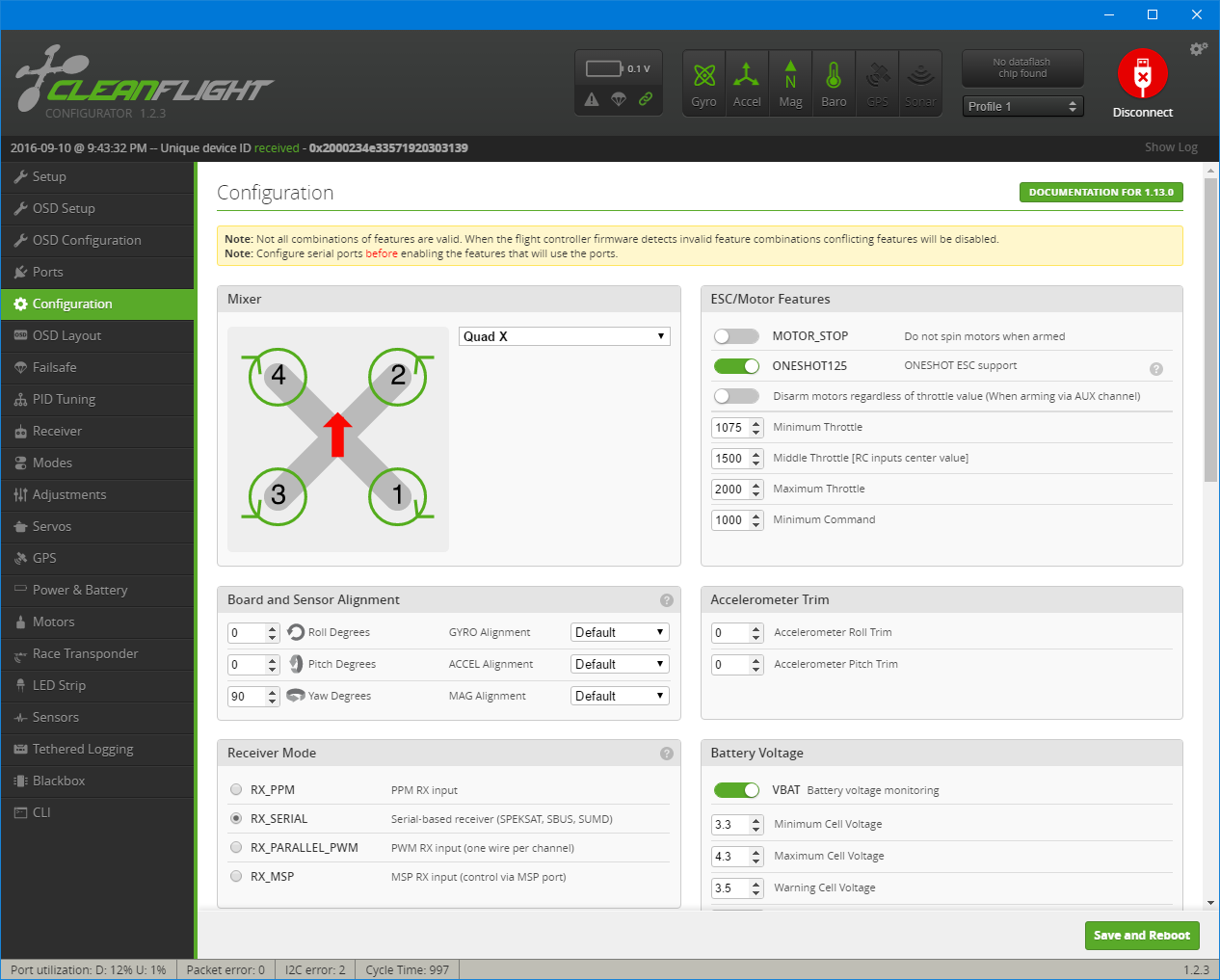Click the Show Log link
Screen dimensions: 1220x980
click(1171, 147)
